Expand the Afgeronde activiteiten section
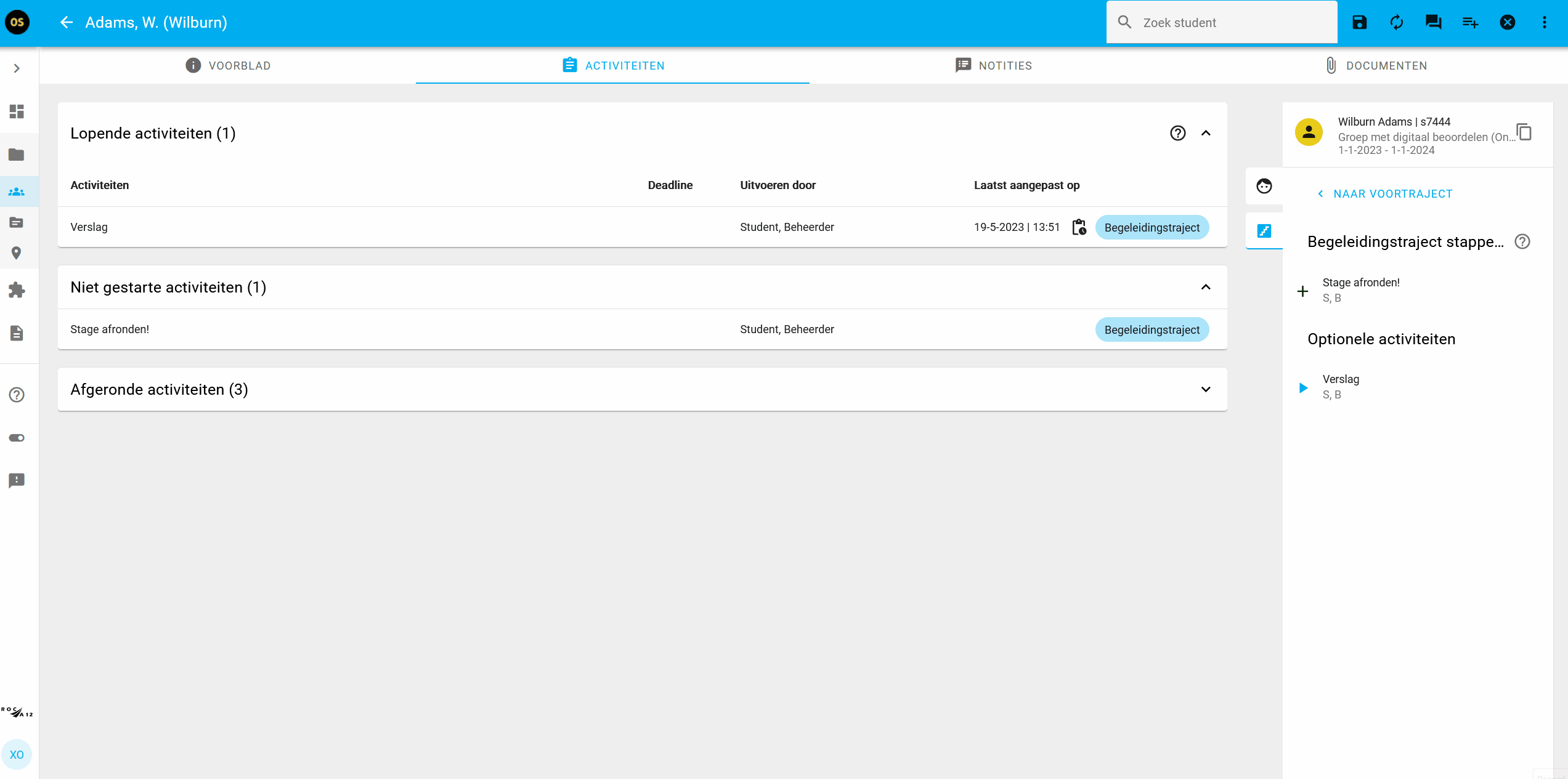The image size is (1568, 779). [x=1206, y=389]
